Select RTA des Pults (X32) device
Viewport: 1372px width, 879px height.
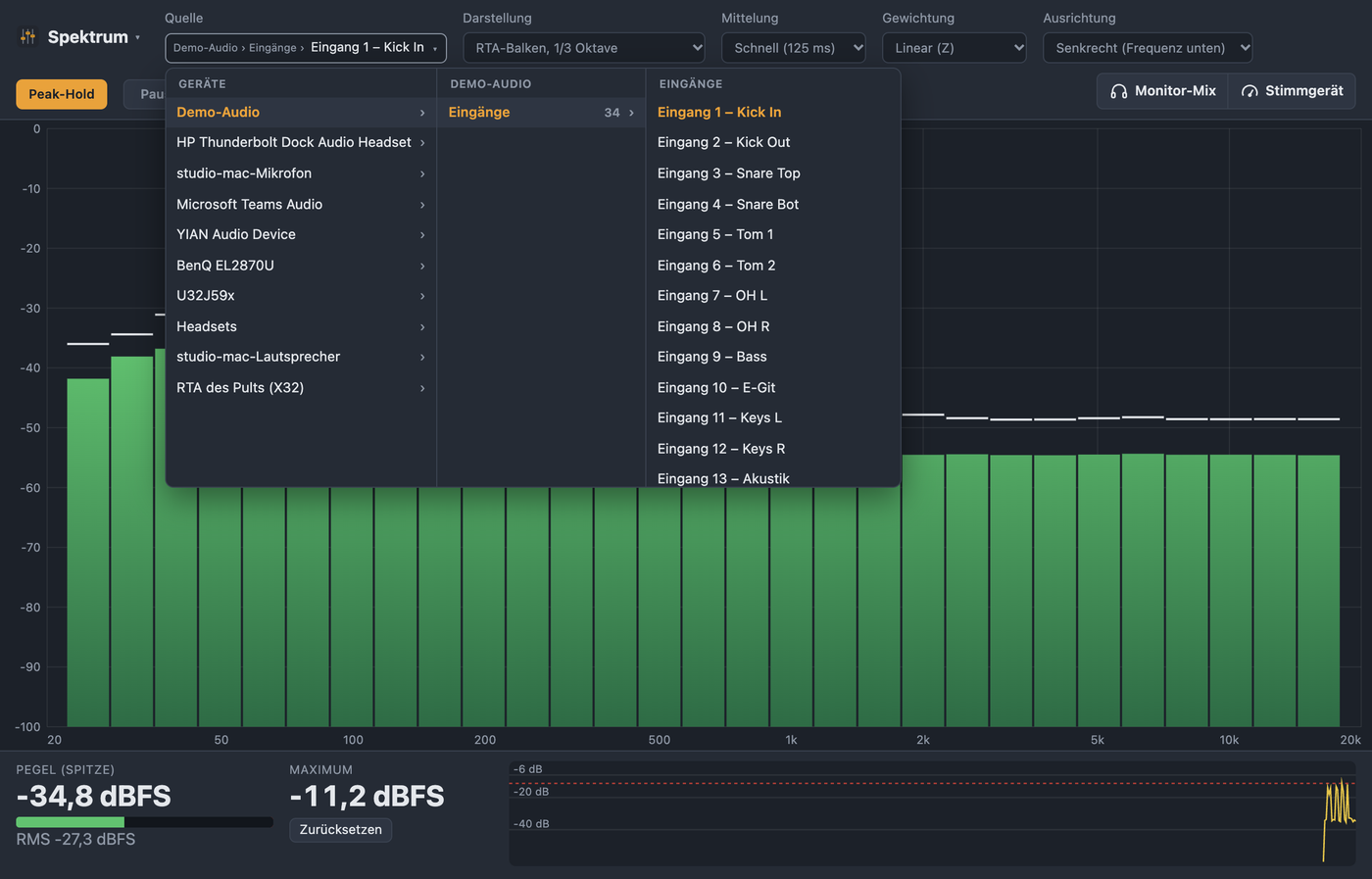point(301,388)
